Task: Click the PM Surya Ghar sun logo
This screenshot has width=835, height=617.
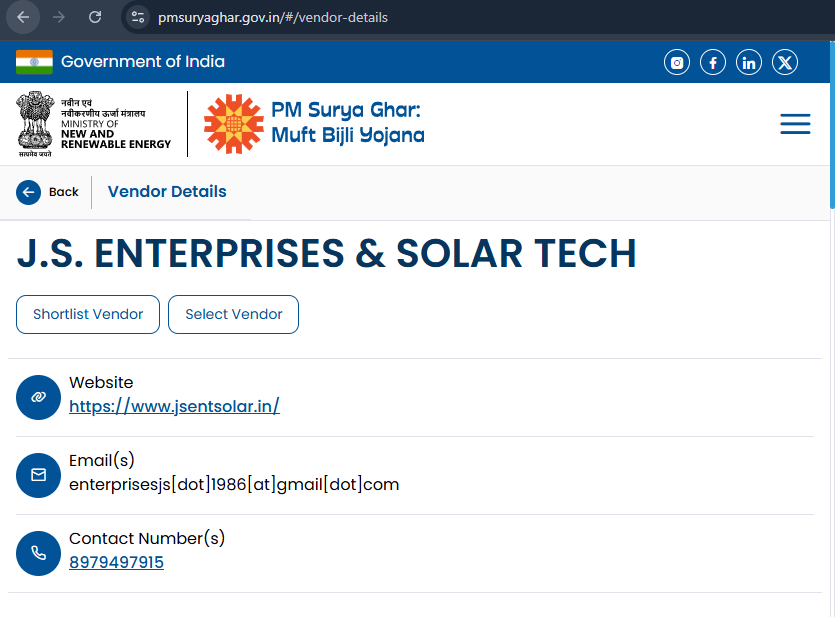Action: click(x=234, y=124)
